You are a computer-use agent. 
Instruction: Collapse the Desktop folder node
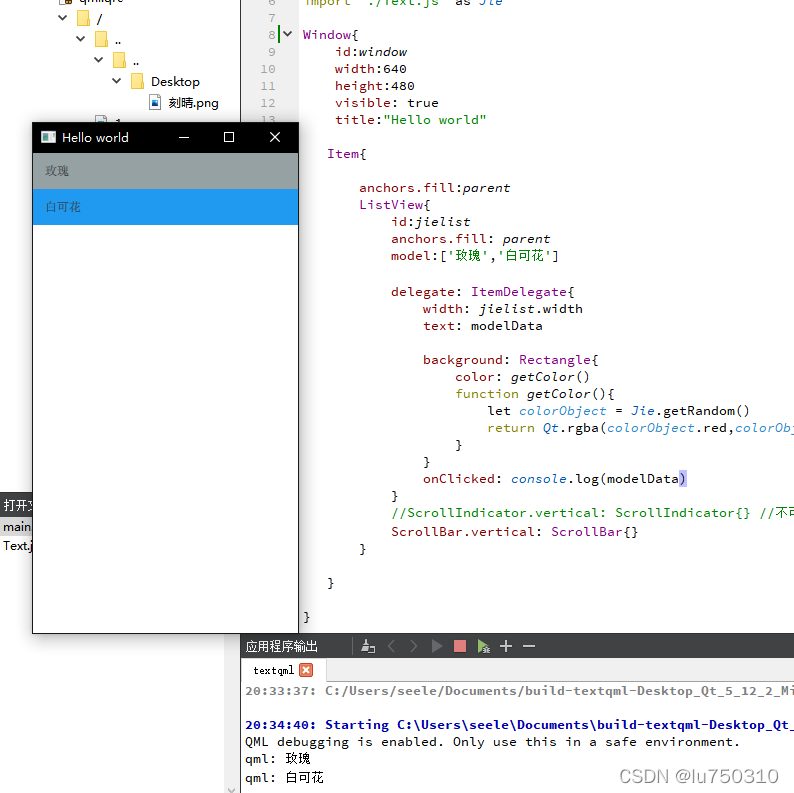coord(116,81)
